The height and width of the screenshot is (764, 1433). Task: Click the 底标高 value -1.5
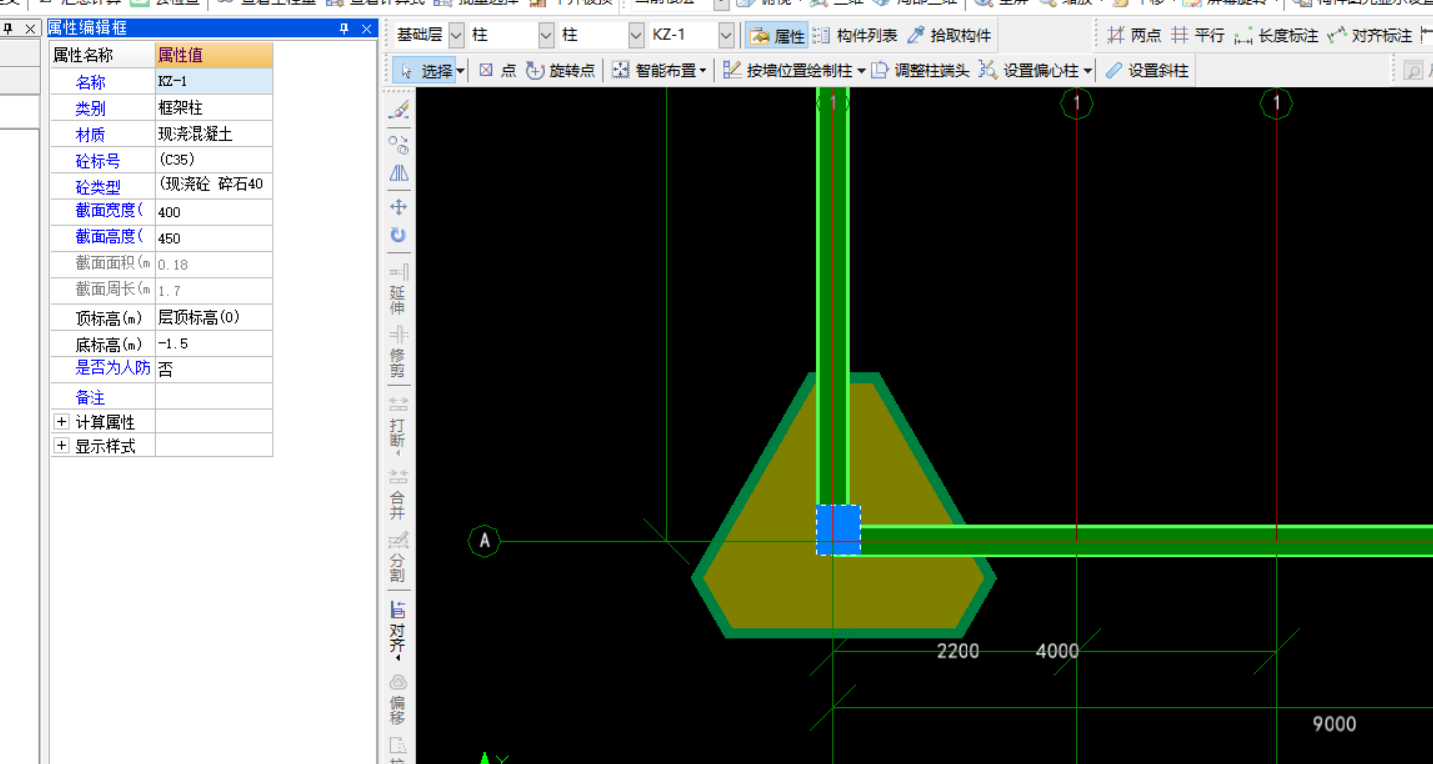pos(214,344)
